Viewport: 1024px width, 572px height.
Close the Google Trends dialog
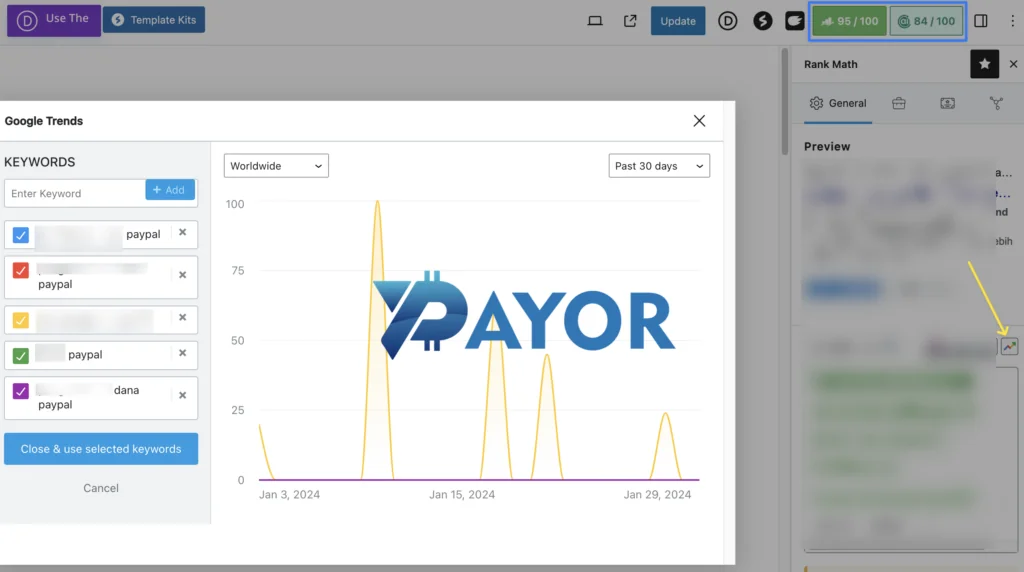pos(699,121)
